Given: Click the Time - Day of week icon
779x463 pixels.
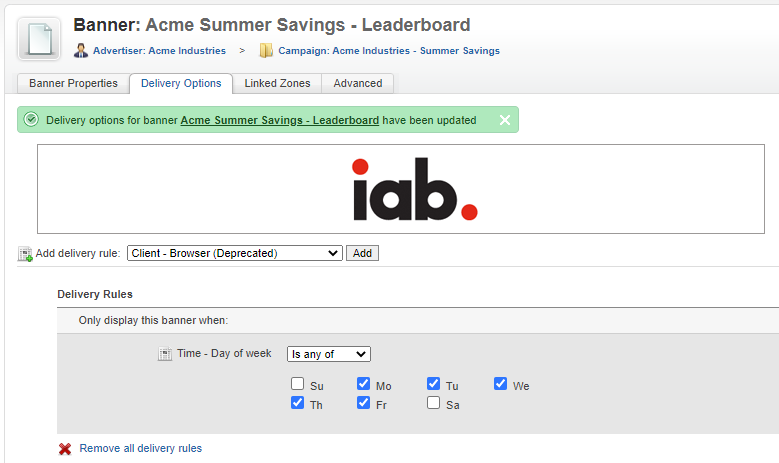Looking at the screenshot, I should [165, 354].
